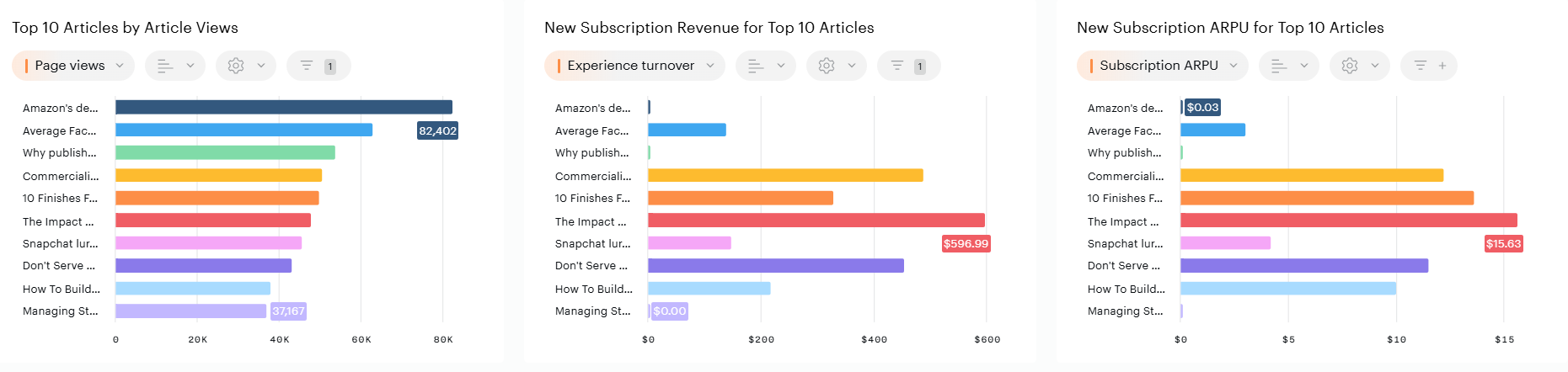Open filter icon in Subscription Revenue panel
The width and height of the screenshot is (1568, 372).
tap(907, 66)
